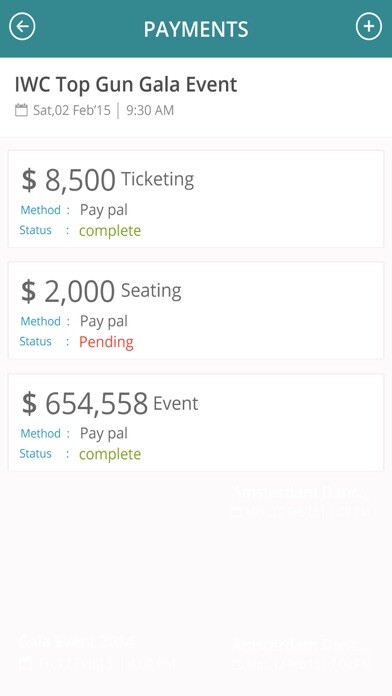This screenshot has width=392, height=696.
Task: Click the Ticketing category label
Action: (x=158, y=179)
